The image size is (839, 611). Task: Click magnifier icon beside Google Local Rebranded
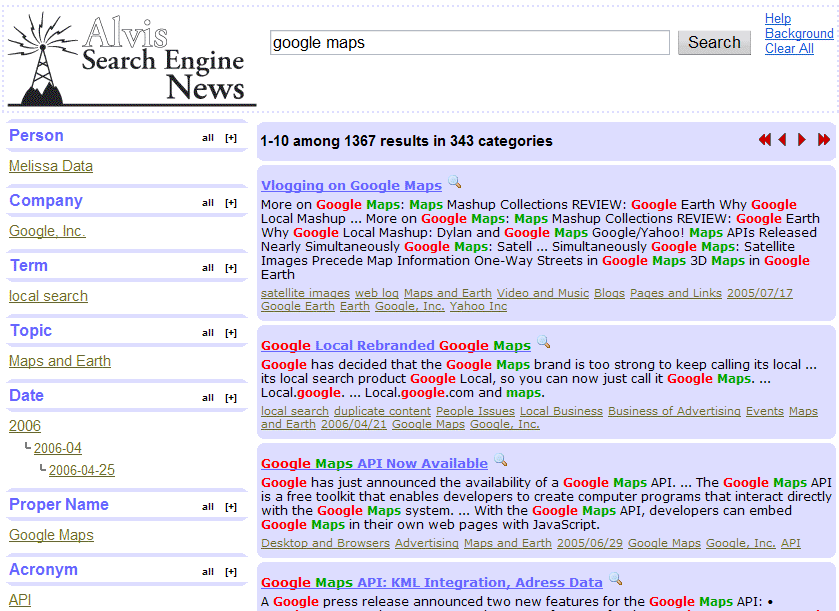coord(543,343)
